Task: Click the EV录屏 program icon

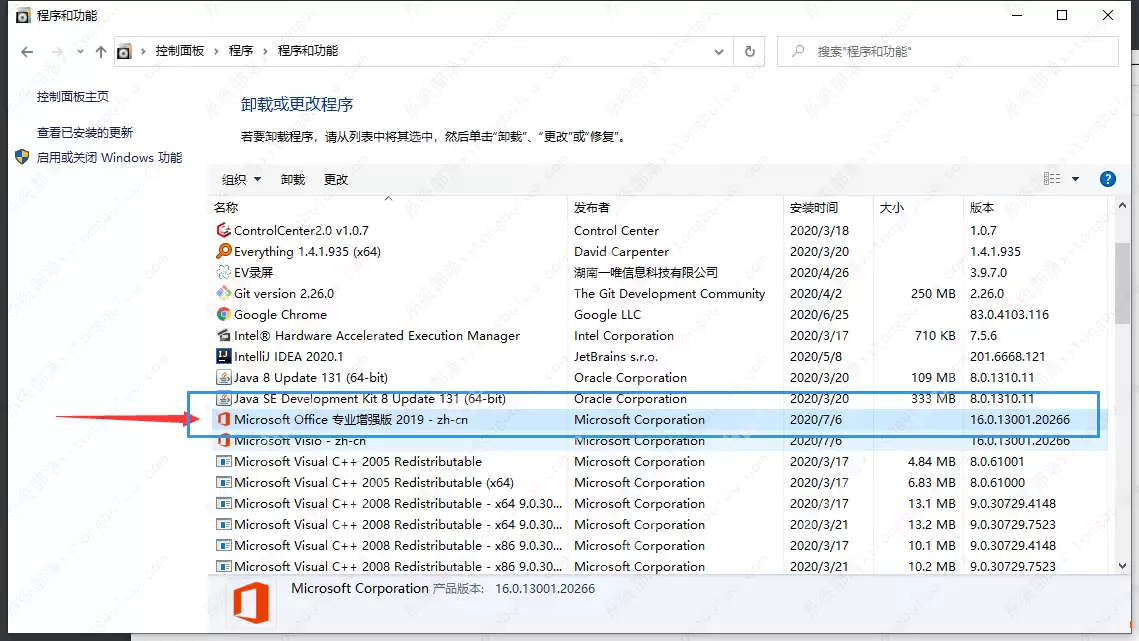Action: point(224,272)
